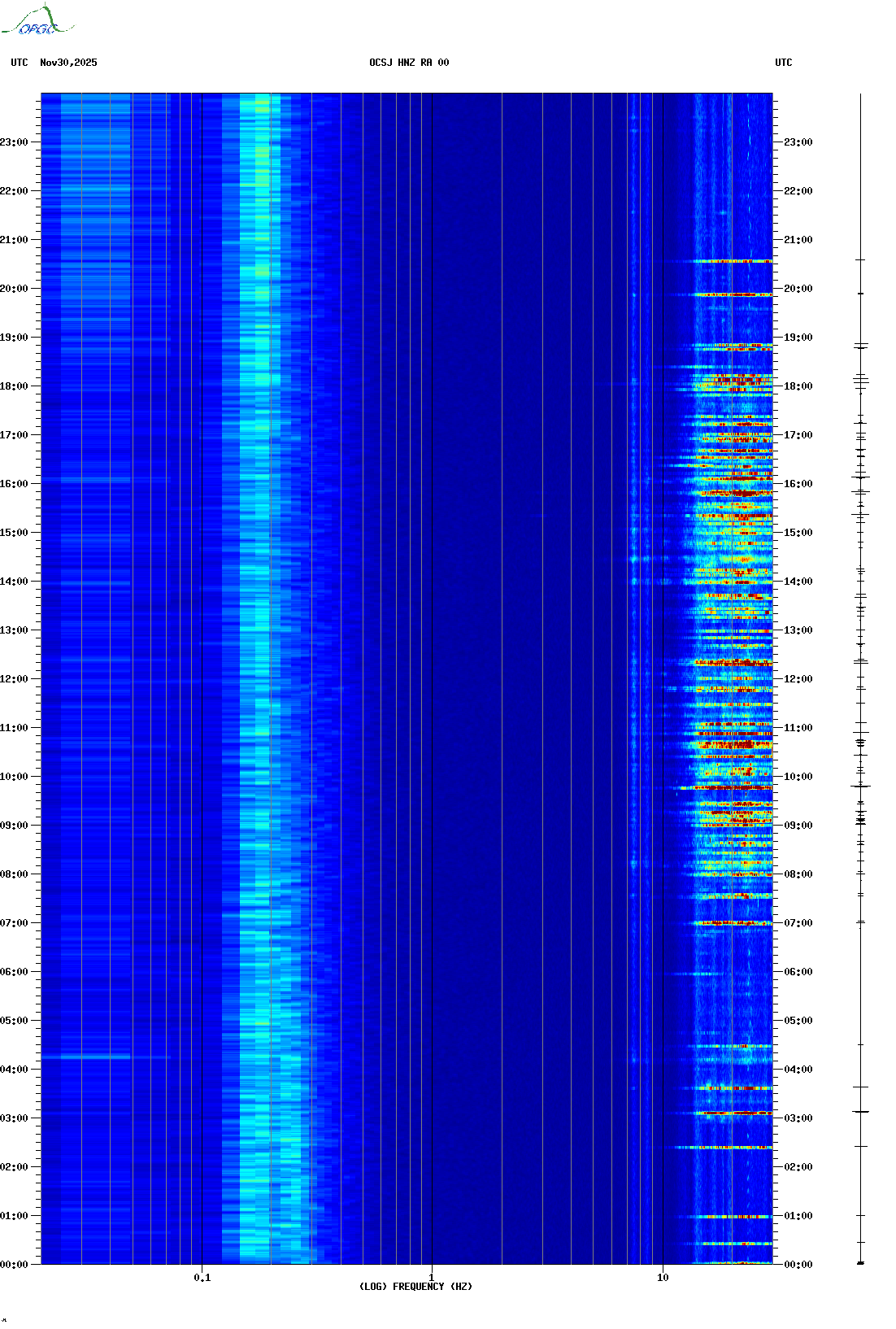Select the 18:00 time label on right axis
Viewport: 896px width, 1329px height.
798,386
